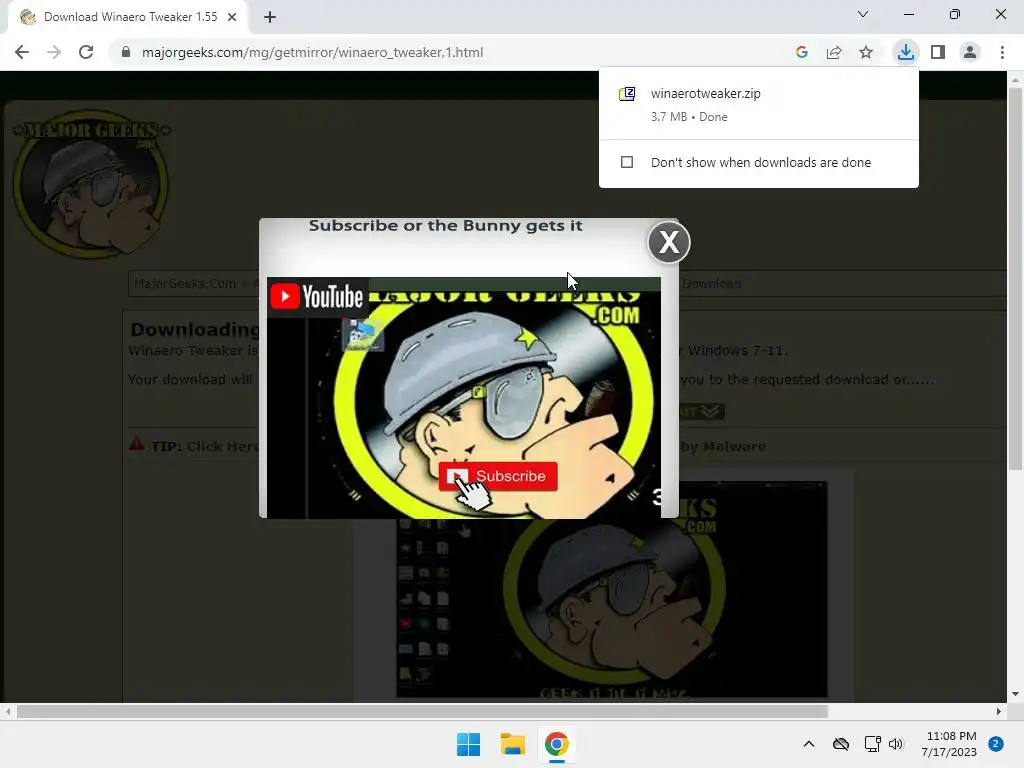
Task: Share this page using the share icon
Action: click(834, 52)
